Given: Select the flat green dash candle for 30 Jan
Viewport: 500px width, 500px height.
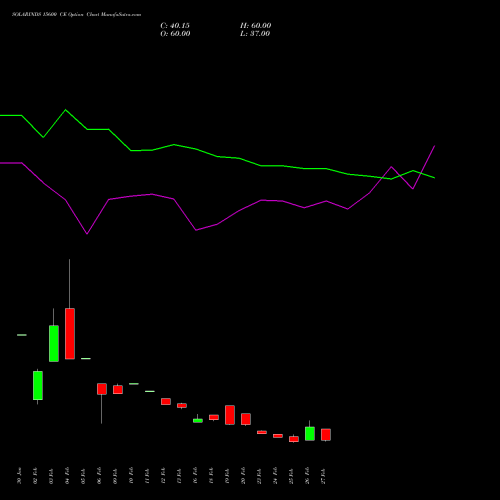Looking at the screenshot, I should tap(22, 335).
